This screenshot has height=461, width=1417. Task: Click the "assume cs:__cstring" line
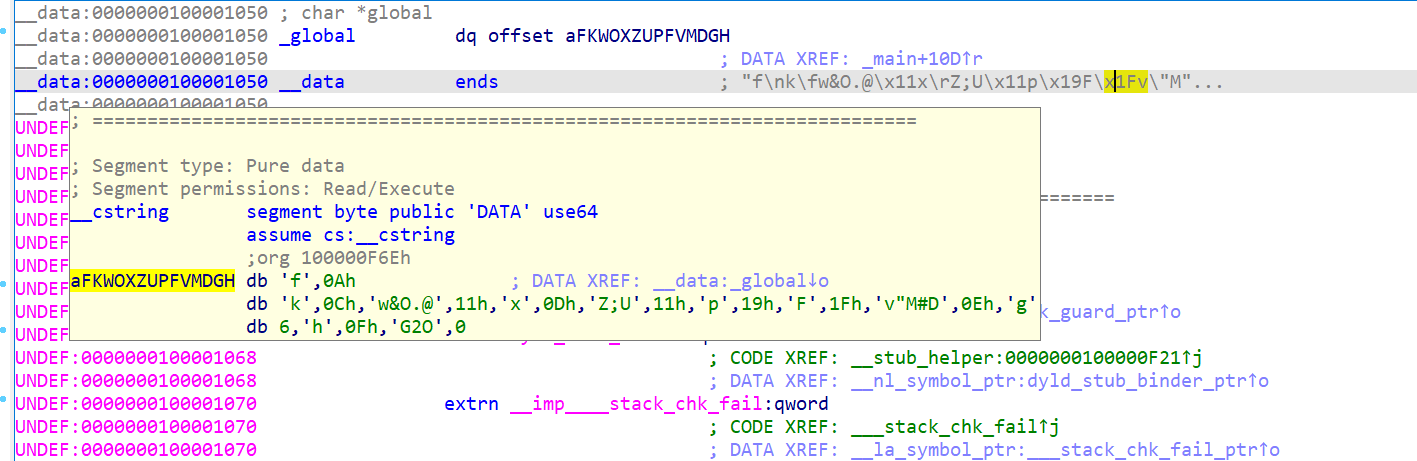[350, 235]
